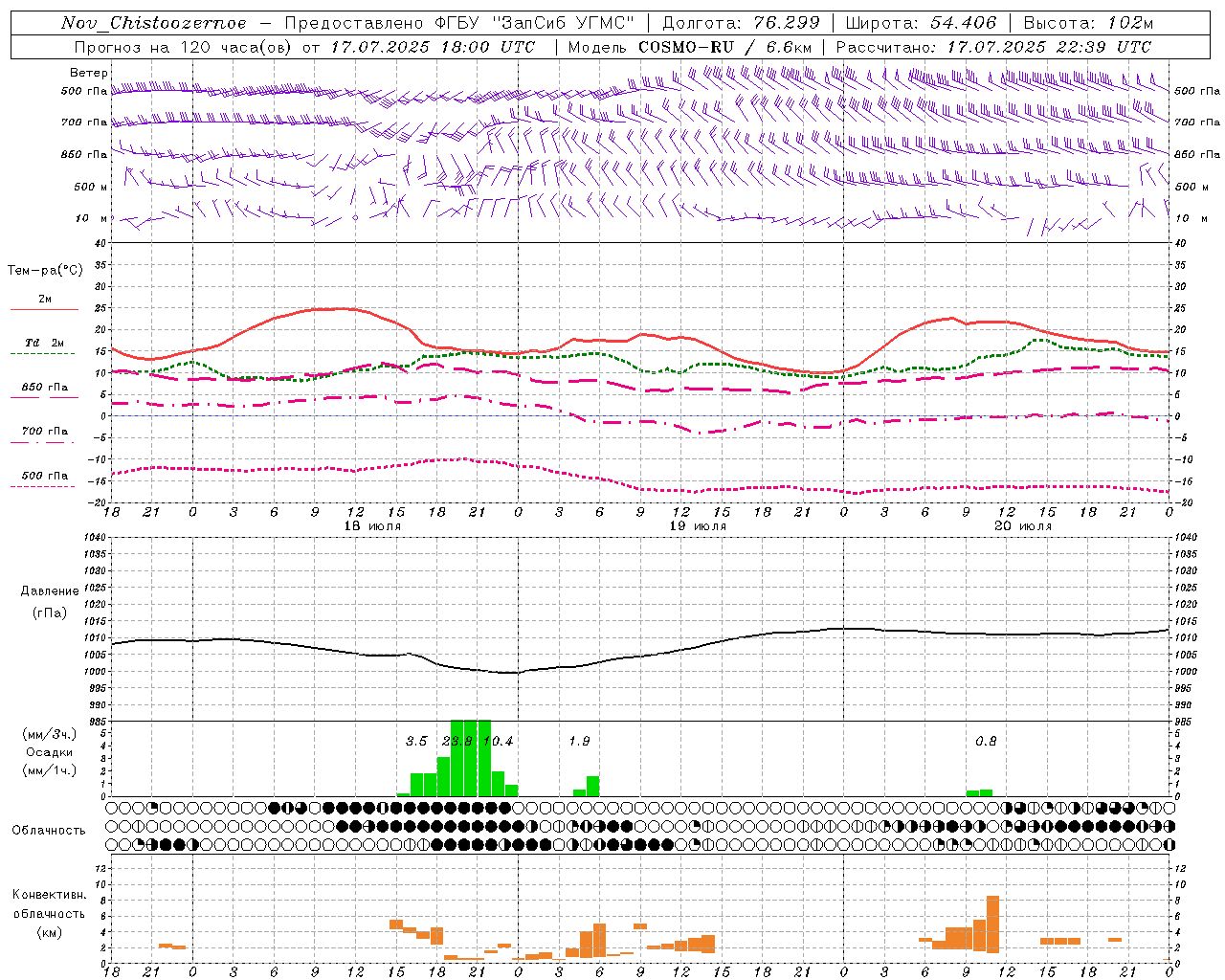Click the solid line sample under 2м legend

44,309
